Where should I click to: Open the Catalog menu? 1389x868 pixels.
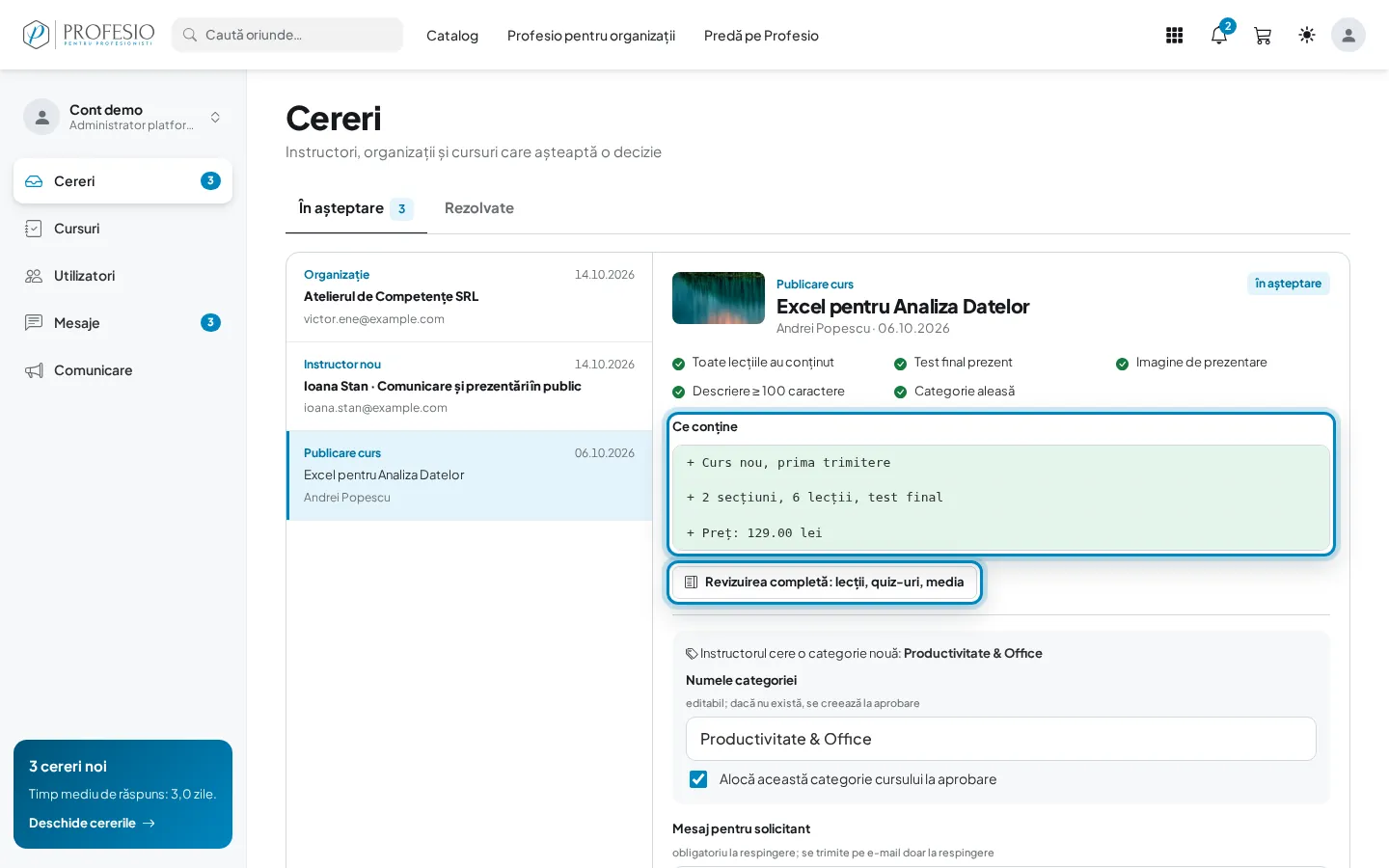pyautogui.click(x=452, y=36)
